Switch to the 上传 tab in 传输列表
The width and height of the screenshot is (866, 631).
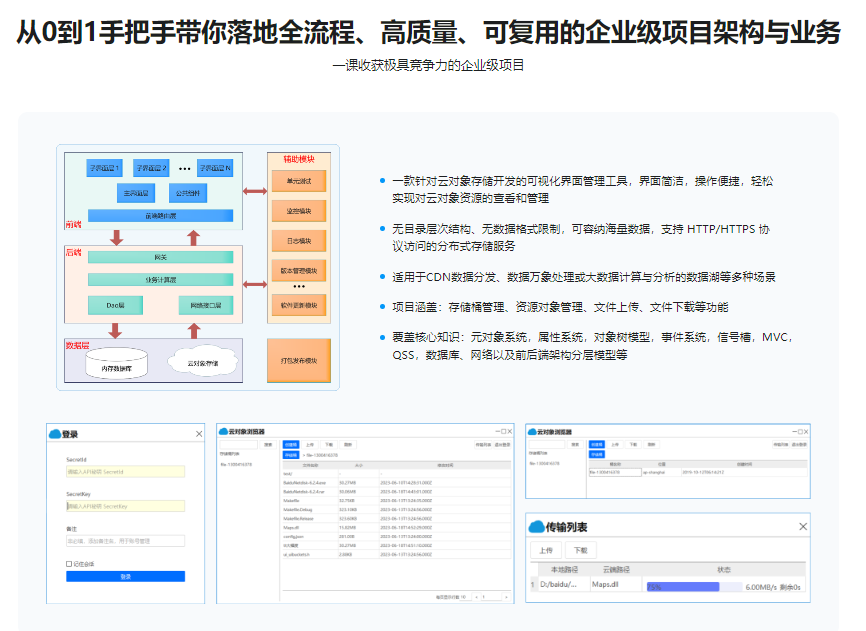click(x=548, y=550)
